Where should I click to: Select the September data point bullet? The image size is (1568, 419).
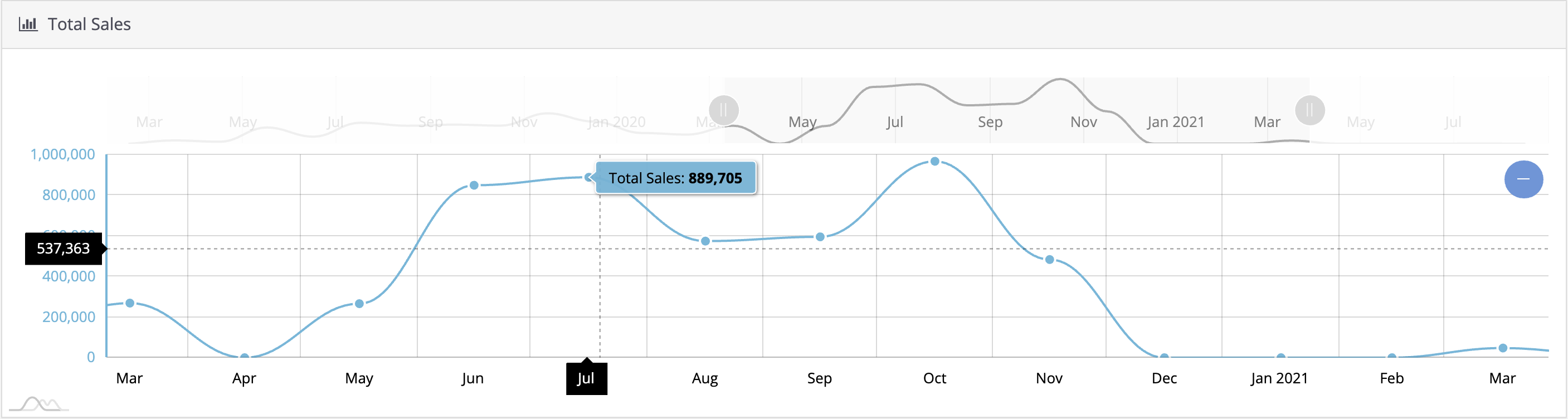point(819,237)
